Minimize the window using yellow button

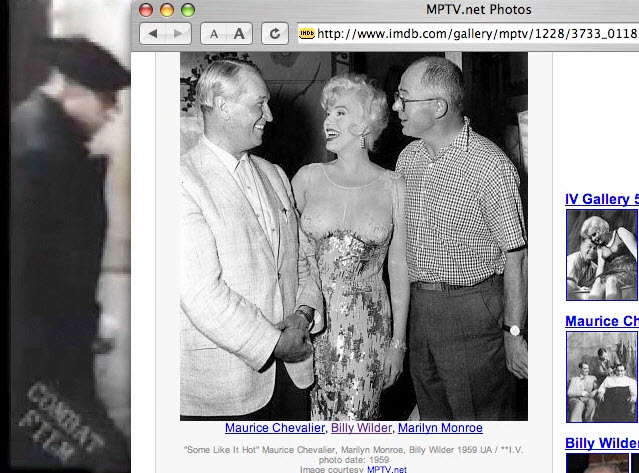tap(166, 10)
